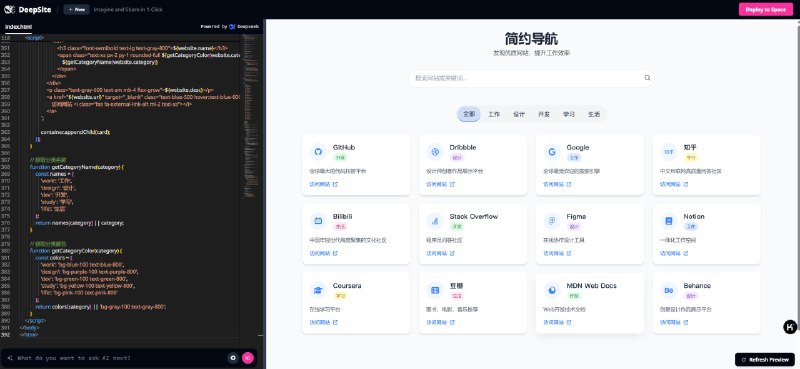Viewport: 800px width, 369px height.
Task: Click Deploy to Space button
Action: pyautogui.click(x=766, y=10)
